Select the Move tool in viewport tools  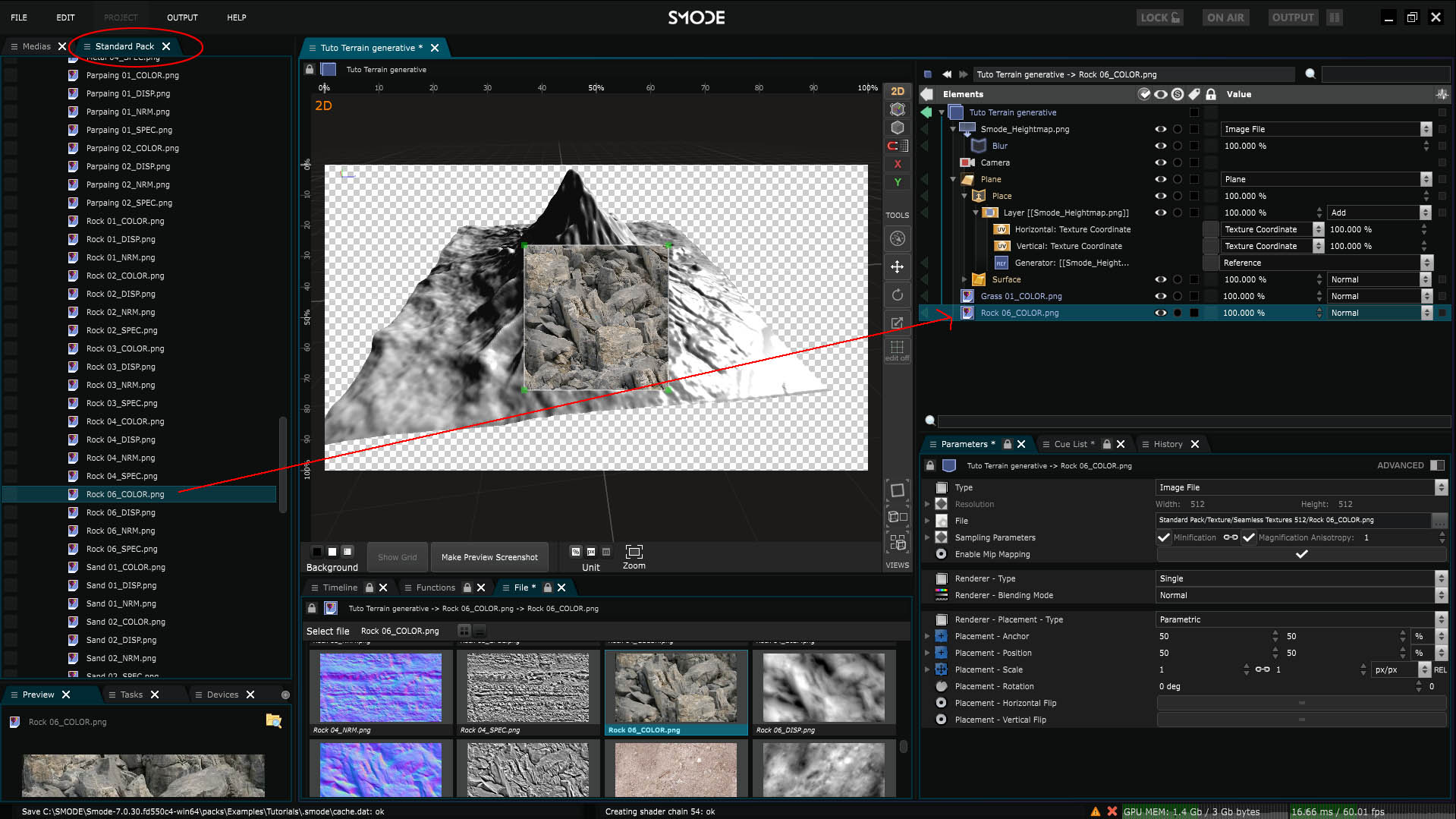click(x=897, y=267)
